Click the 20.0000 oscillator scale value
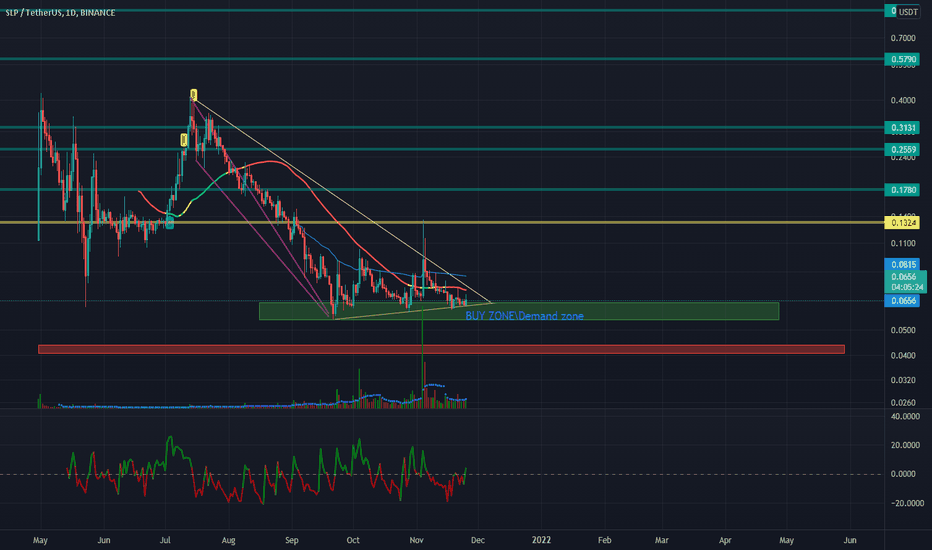 click(905, 445)
